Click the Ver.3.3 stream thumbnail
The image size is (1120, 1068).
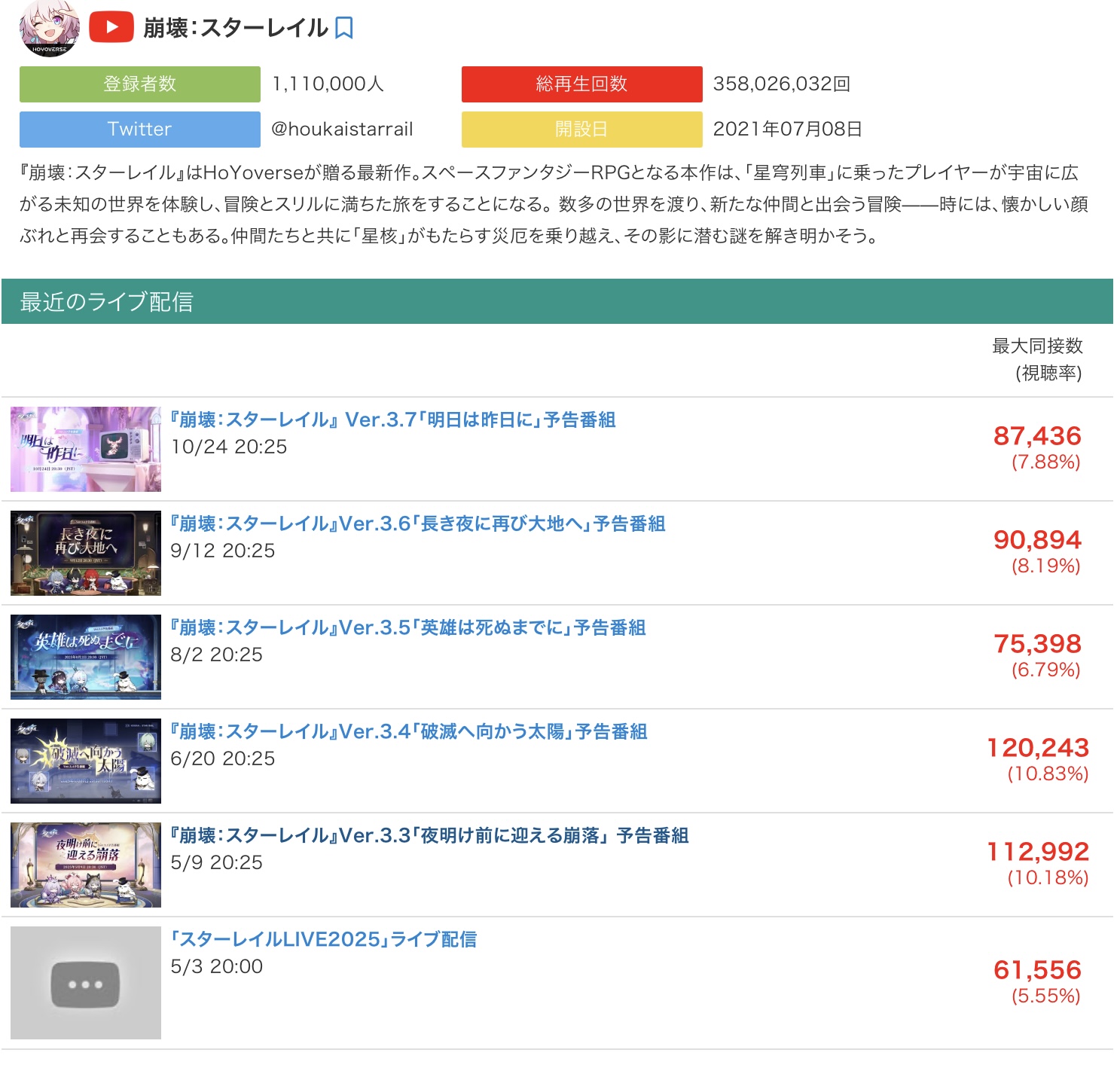click(86, 865)
